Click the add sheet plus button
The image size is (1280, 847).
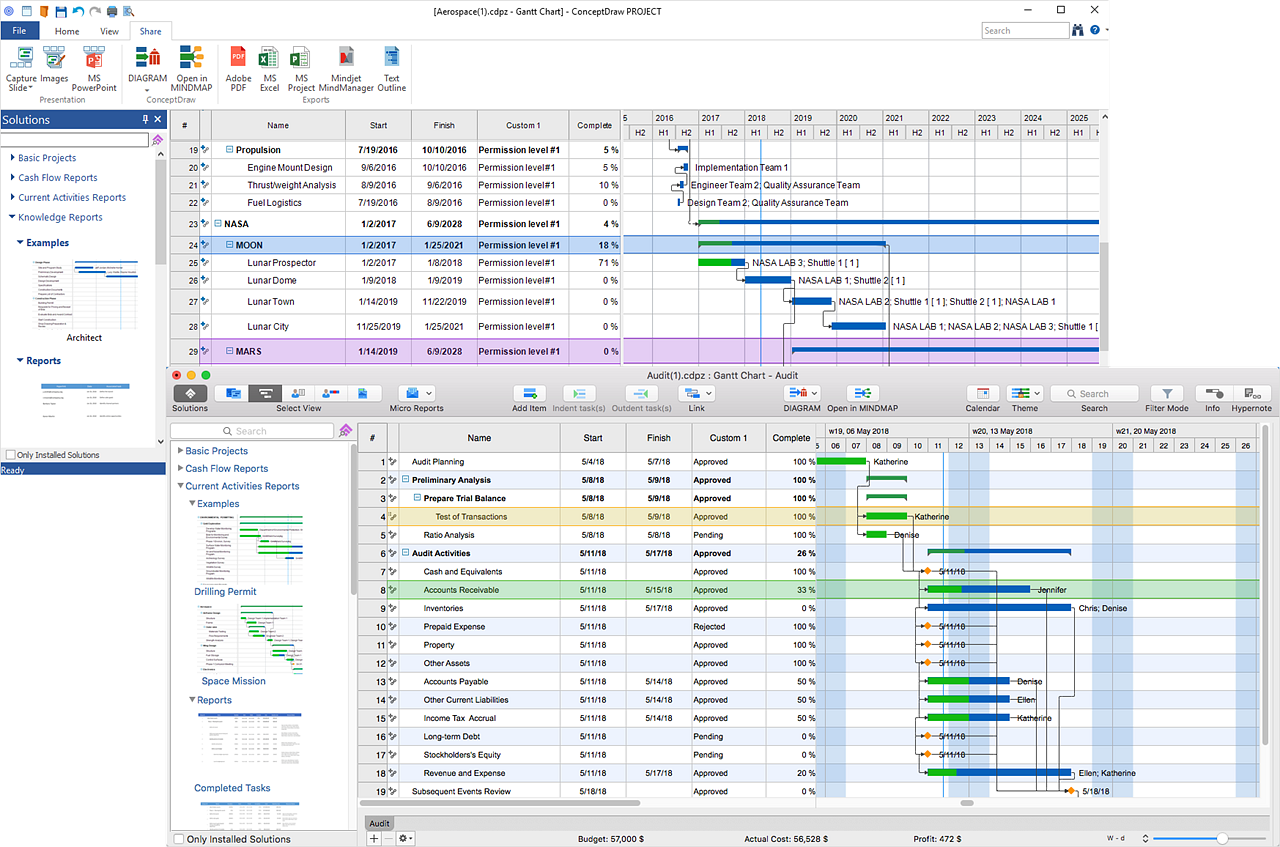374,839
